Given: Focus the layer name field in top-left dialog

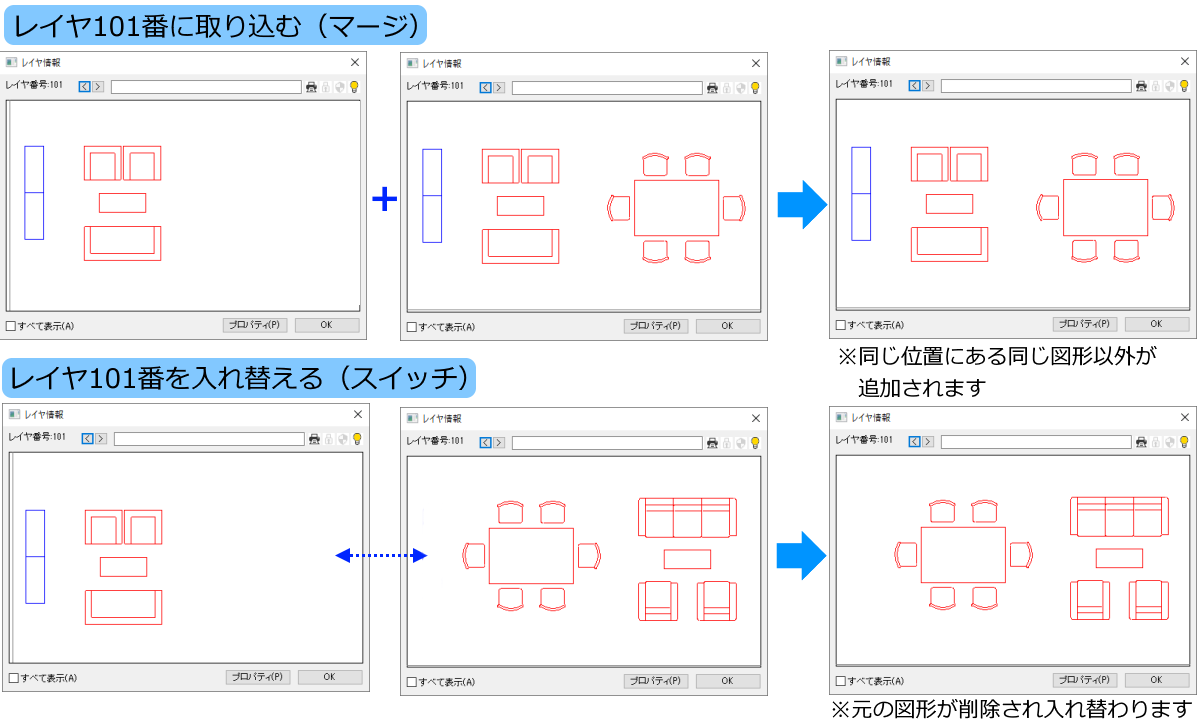Looking at the screenshot, I should coord(206,87).
